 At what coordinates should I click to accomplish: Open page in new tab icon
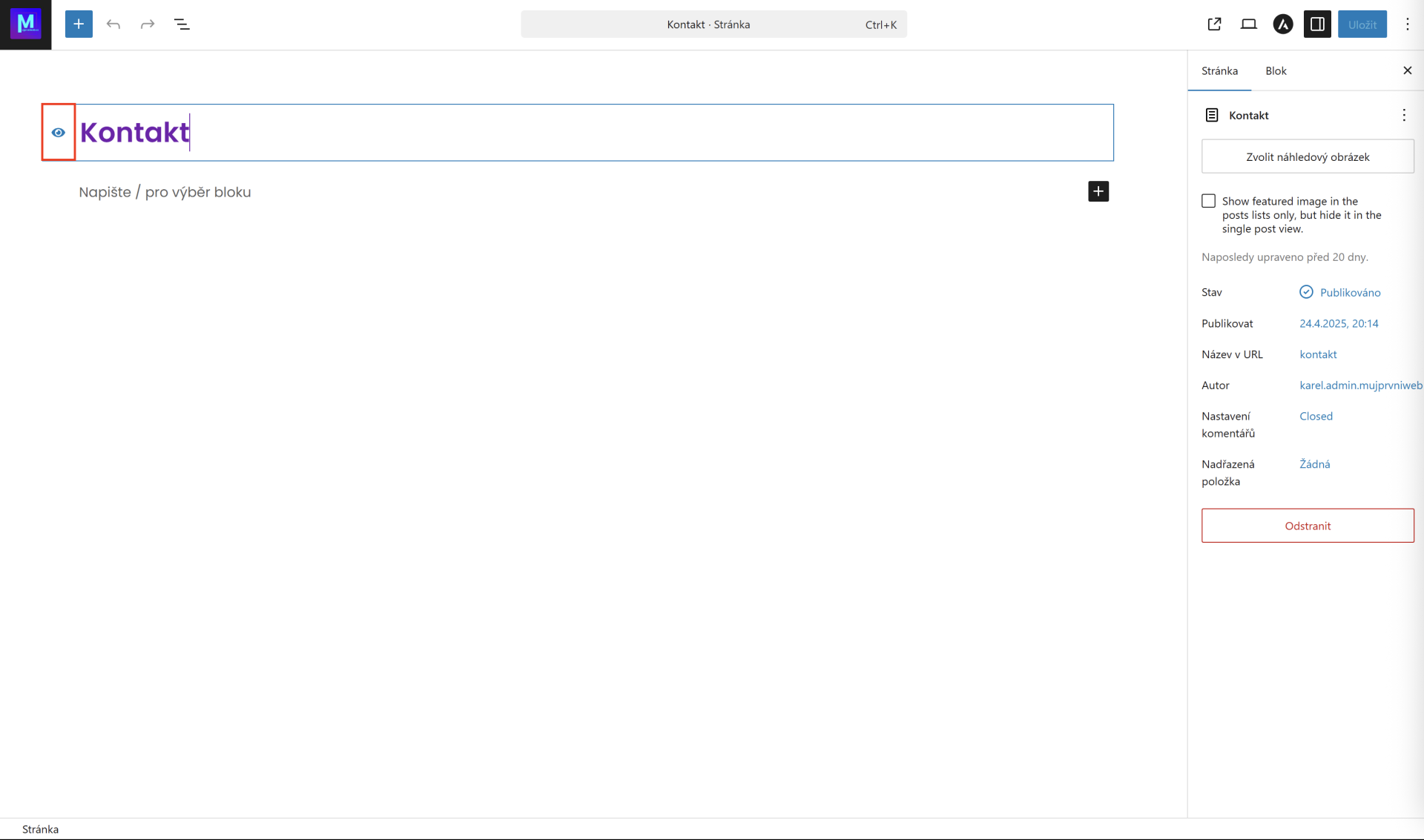coord(1214,24)
